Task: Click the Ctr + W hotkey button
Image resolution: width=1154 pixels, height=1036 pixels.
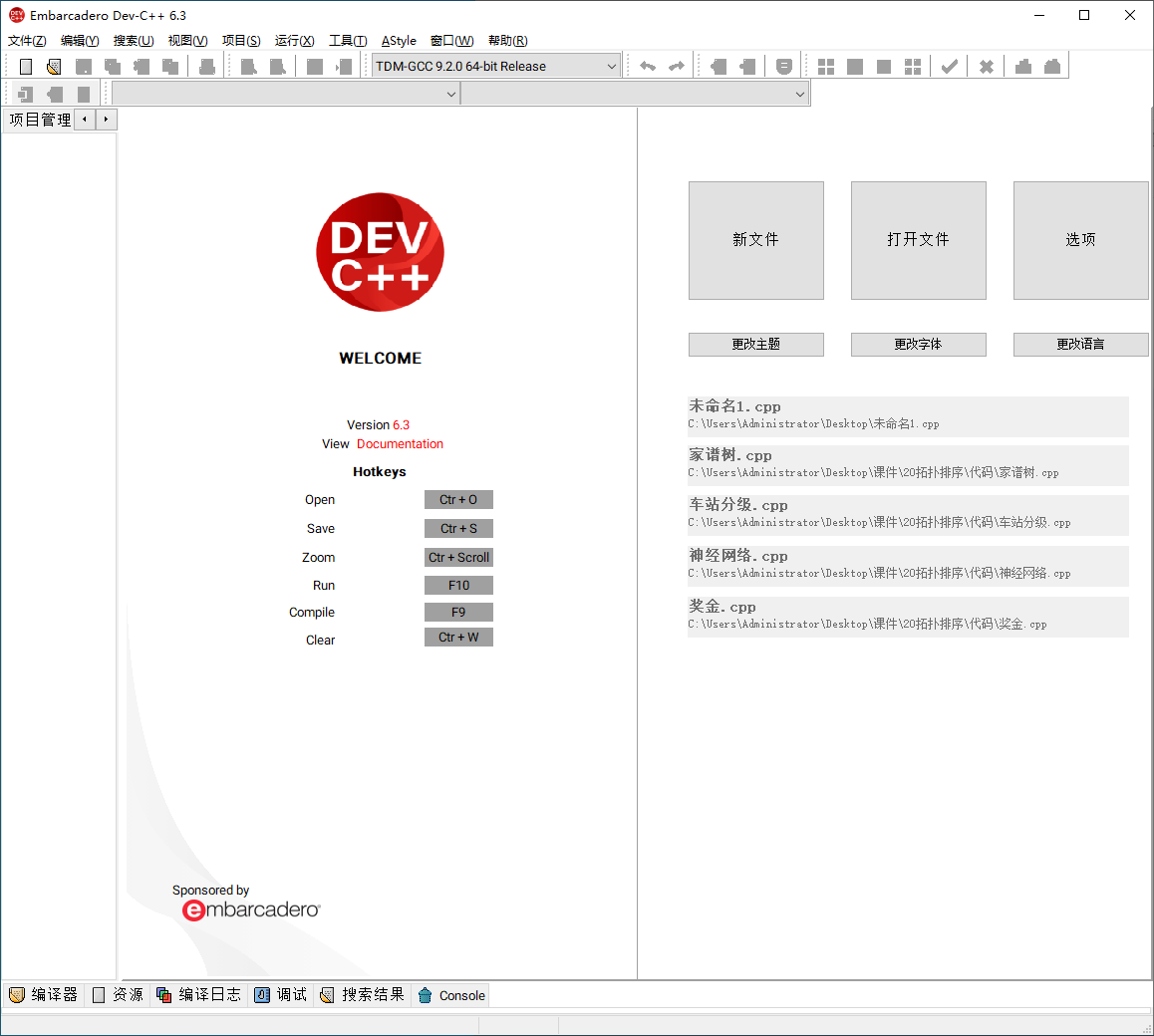Action: (458, 638)
